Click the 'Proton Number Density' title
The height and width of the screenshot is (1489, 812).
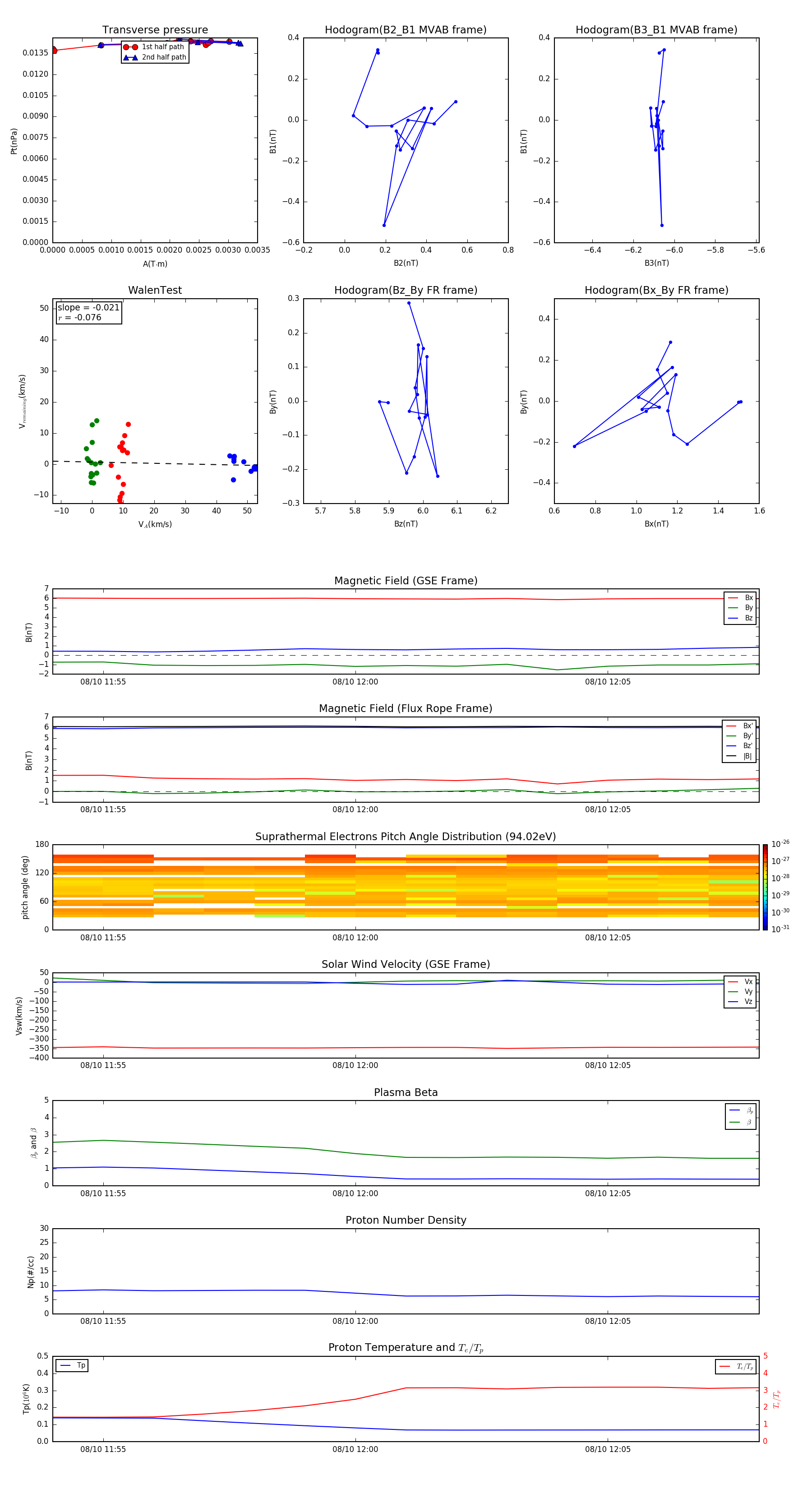coord(406,1221)
